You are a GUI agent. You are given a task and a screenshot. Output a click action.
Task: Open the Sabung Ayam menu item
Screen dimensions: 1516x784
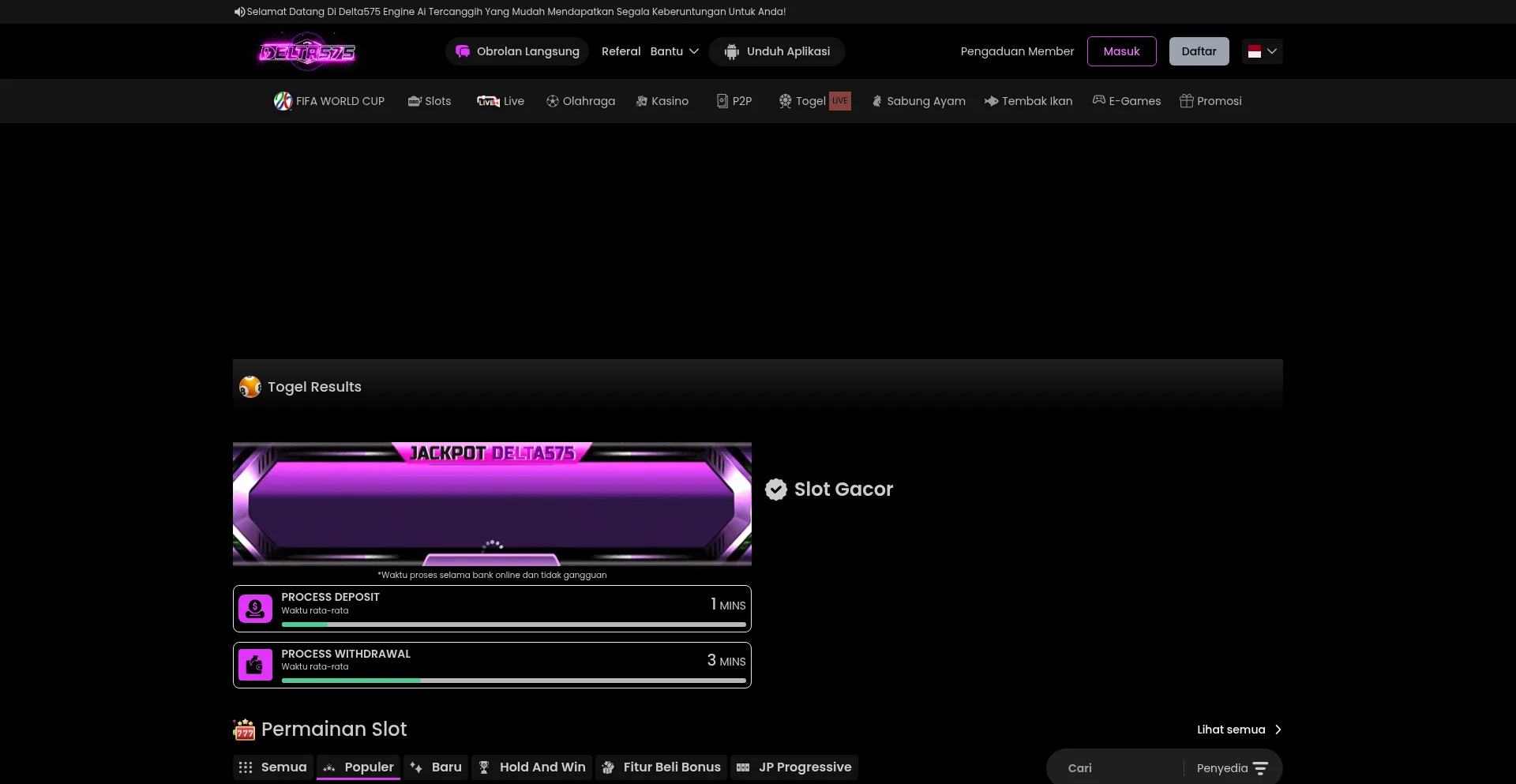[x=918, y=101]
